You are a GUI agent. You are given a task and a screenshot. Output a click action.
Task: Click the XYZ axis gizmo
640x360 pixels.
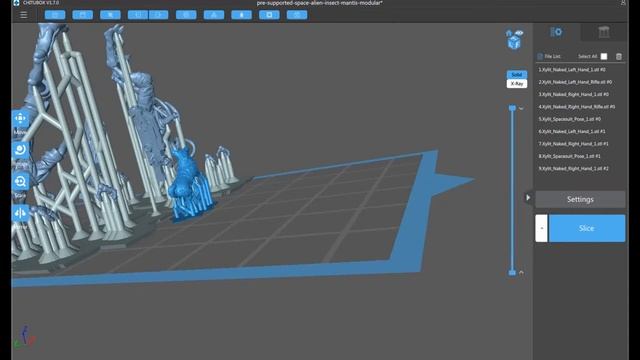point(24,337)
